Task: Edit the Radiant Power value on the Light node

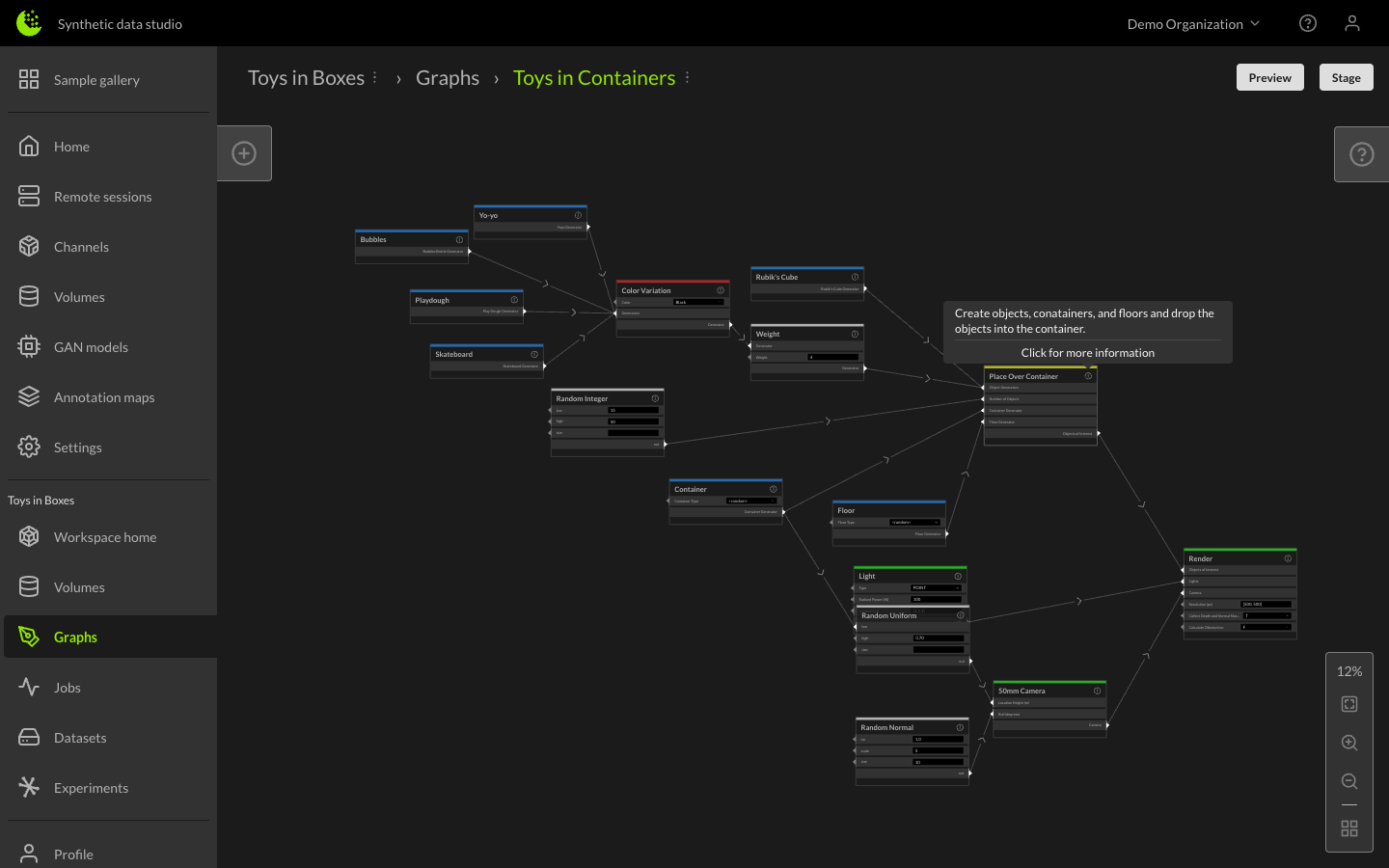Action: click(x=936, y=599)
